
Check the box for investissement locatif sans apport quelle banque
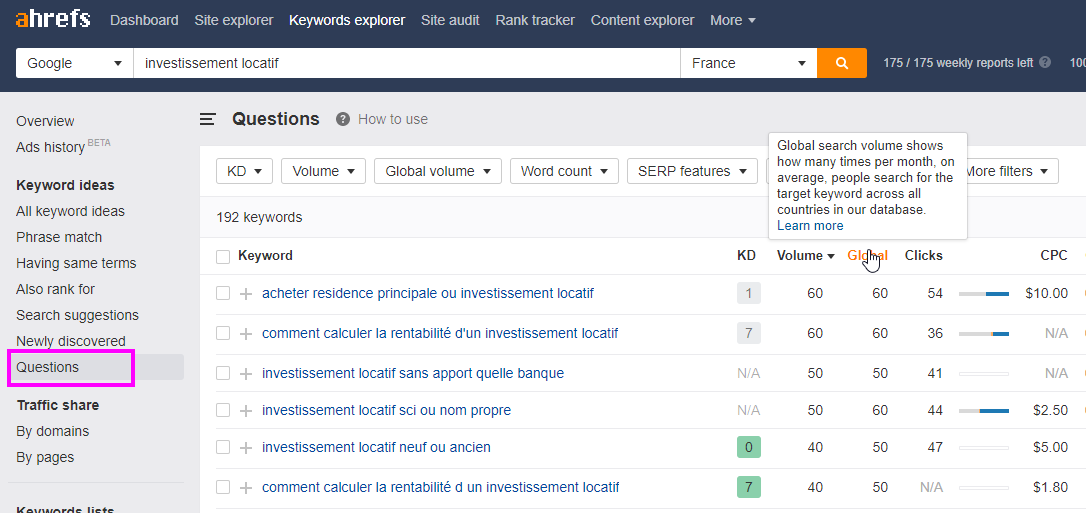[x=222, y=373]
